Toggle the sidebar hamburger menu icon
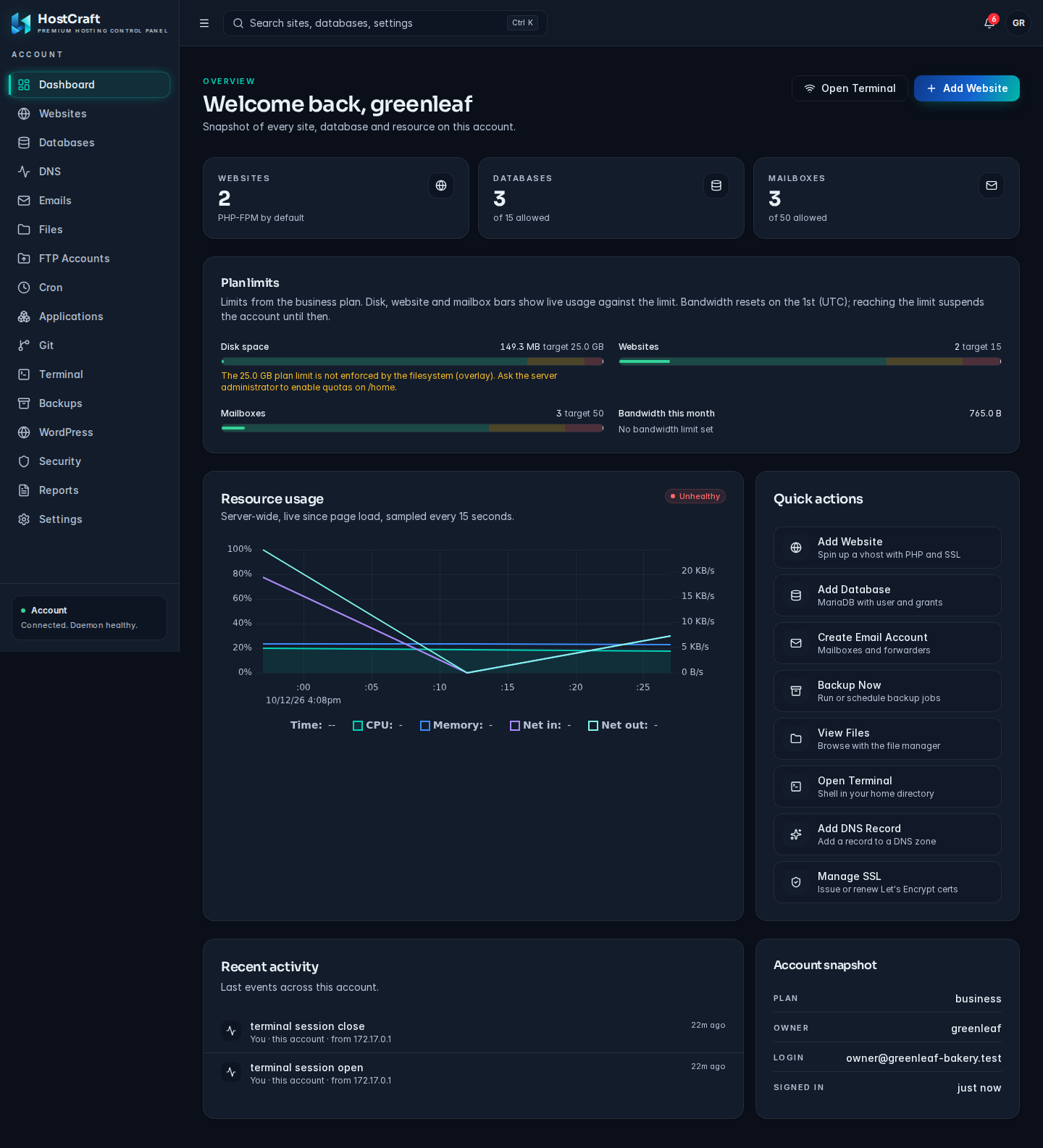This screenshot has width=1043, height=1148. click(204, 23)
